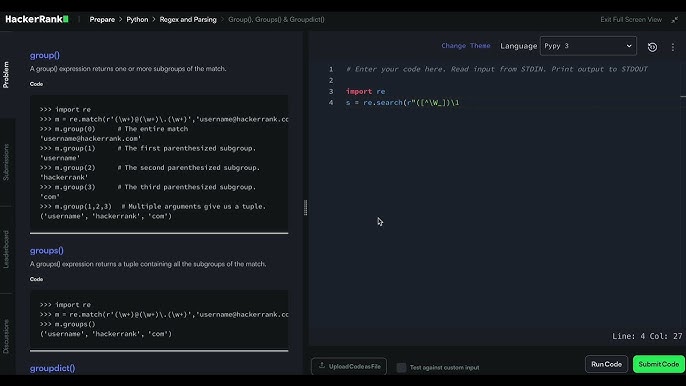Toggle Test against custom input checkbox
Viewport: 686px width, 386px height.
pyautogui.click(x=401, y=368)
